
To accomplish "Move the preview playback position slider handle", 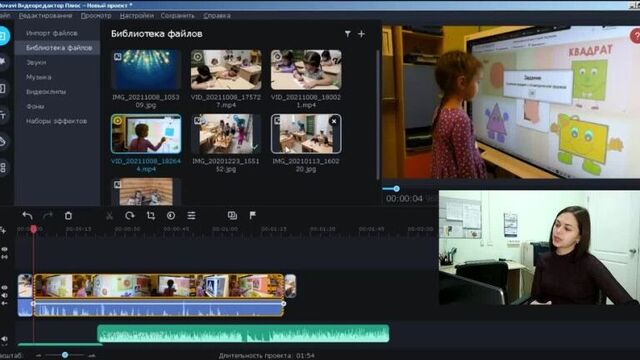I will click(x=396, y=189).
